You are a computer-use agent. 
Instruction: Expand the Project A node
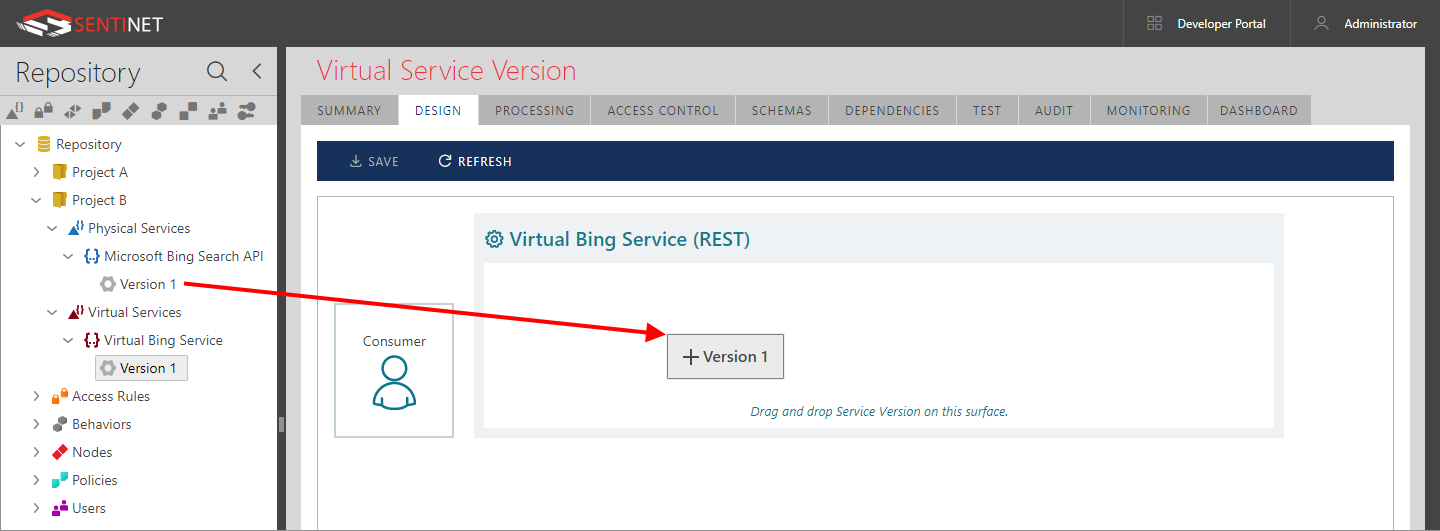coord(37,172)
